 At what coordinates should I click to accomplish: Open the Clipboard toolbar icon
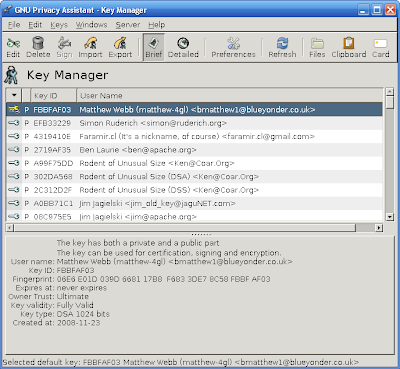pyautogui.click(x=349, y=47)
